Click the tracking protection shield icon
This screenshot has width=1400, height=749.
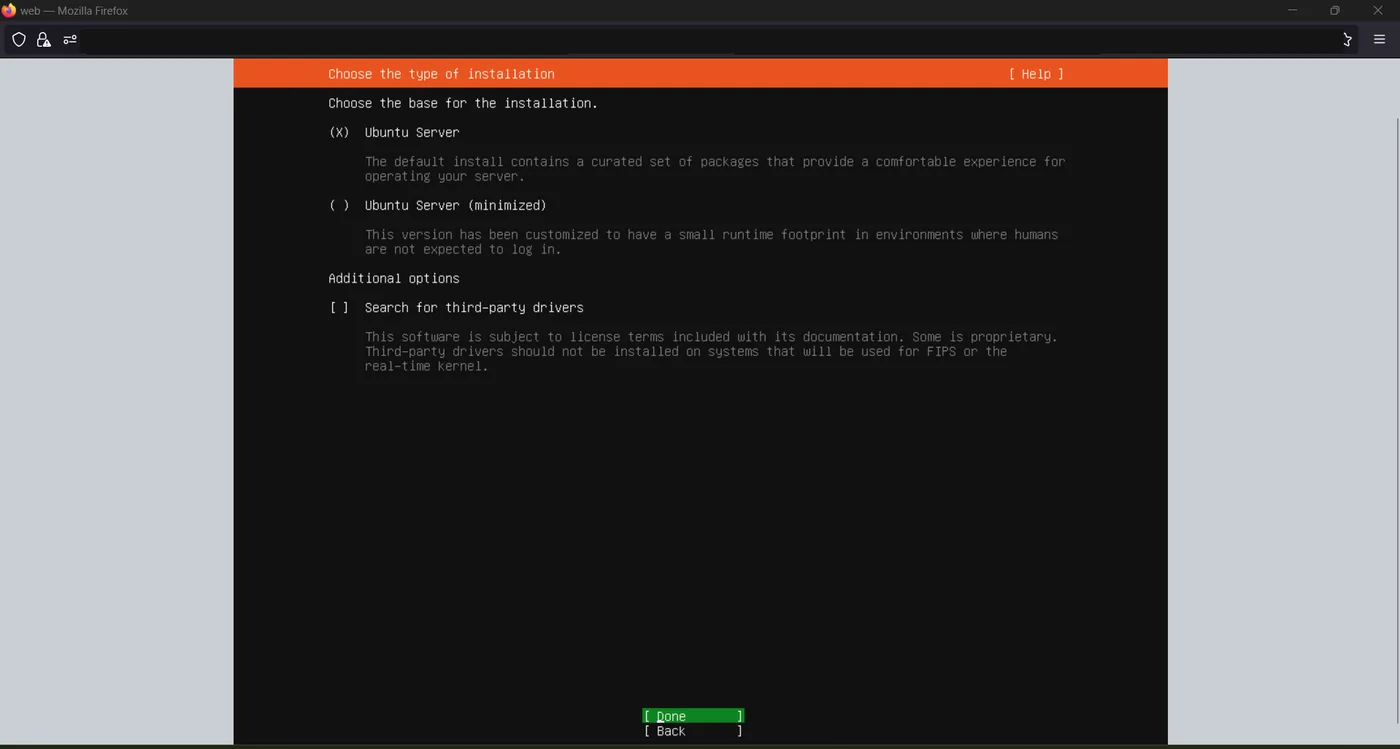click(19, 40)
